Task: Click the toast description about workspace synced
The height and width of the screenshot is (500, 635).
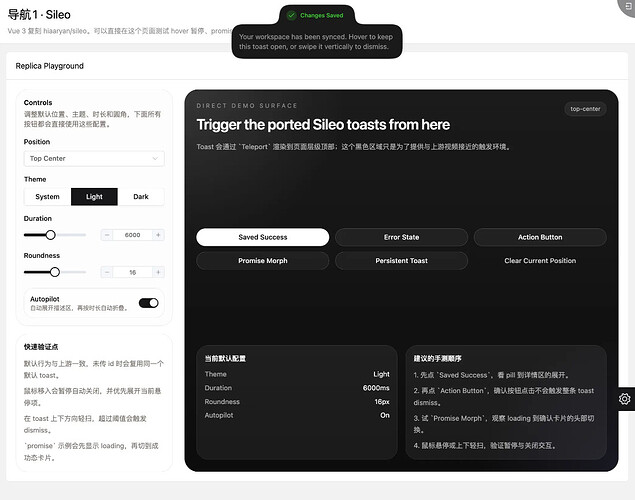Action: (316, 42)
